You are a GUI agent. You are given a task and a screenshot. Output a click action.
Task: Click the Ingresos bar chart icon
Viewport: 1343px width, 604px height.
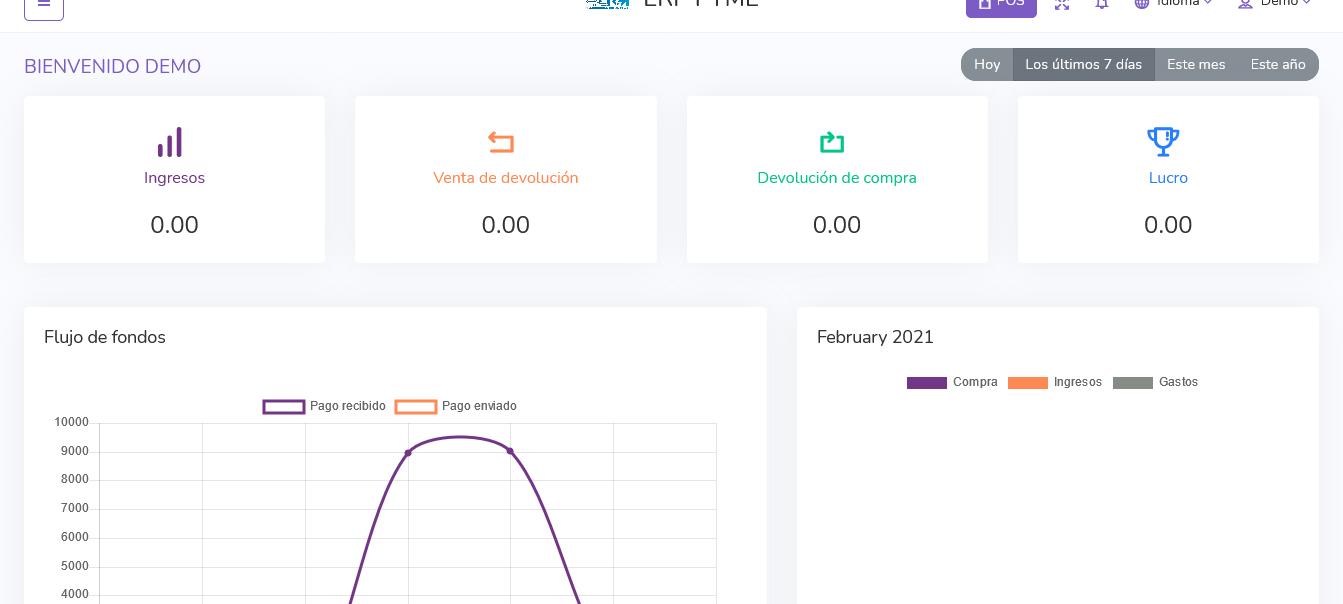(170, 142)
